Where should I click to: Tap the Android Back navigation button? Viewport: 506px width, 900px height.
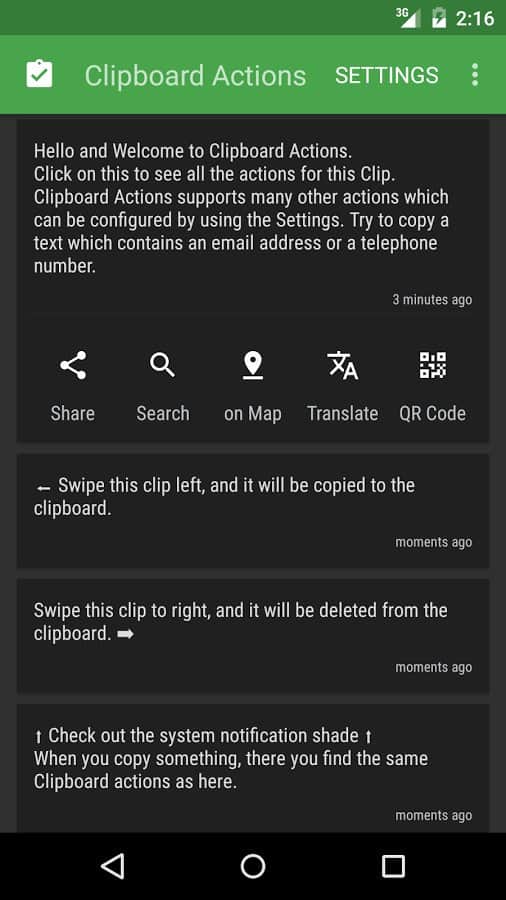pos(112,866)
